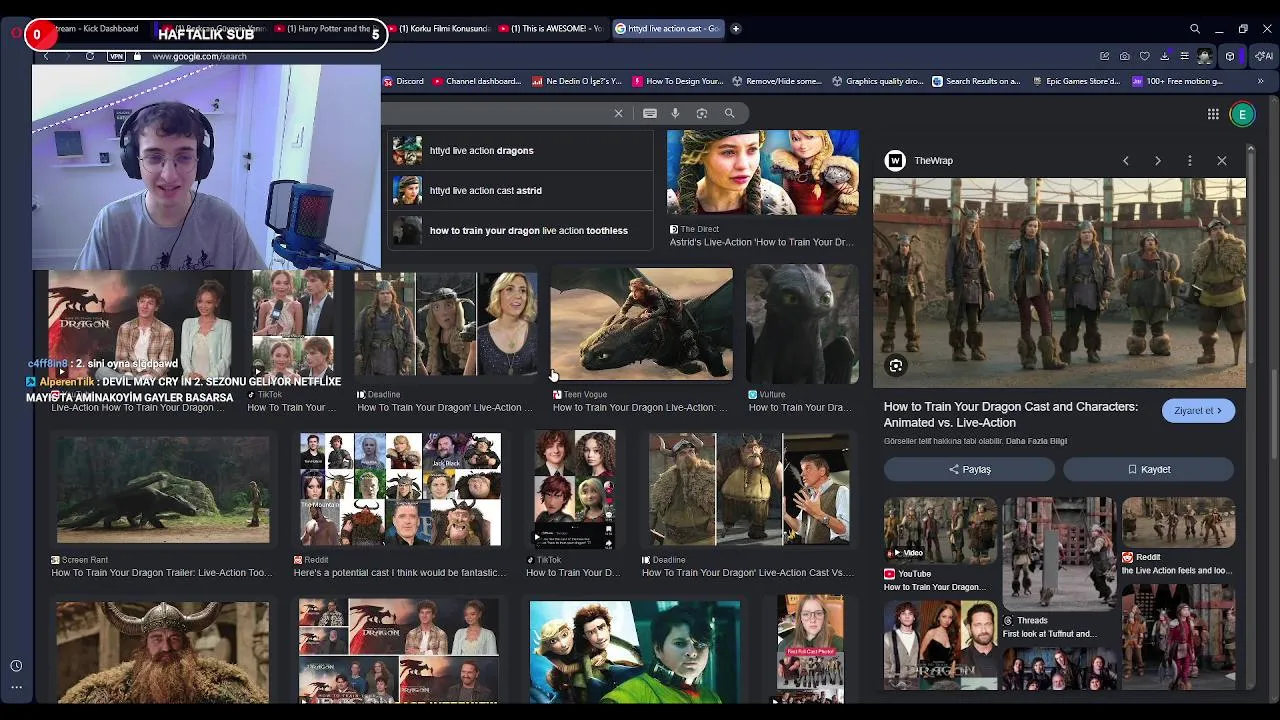Open TheWrap source name in preview
The image size is (1280, 720).
tap(933, 161)
